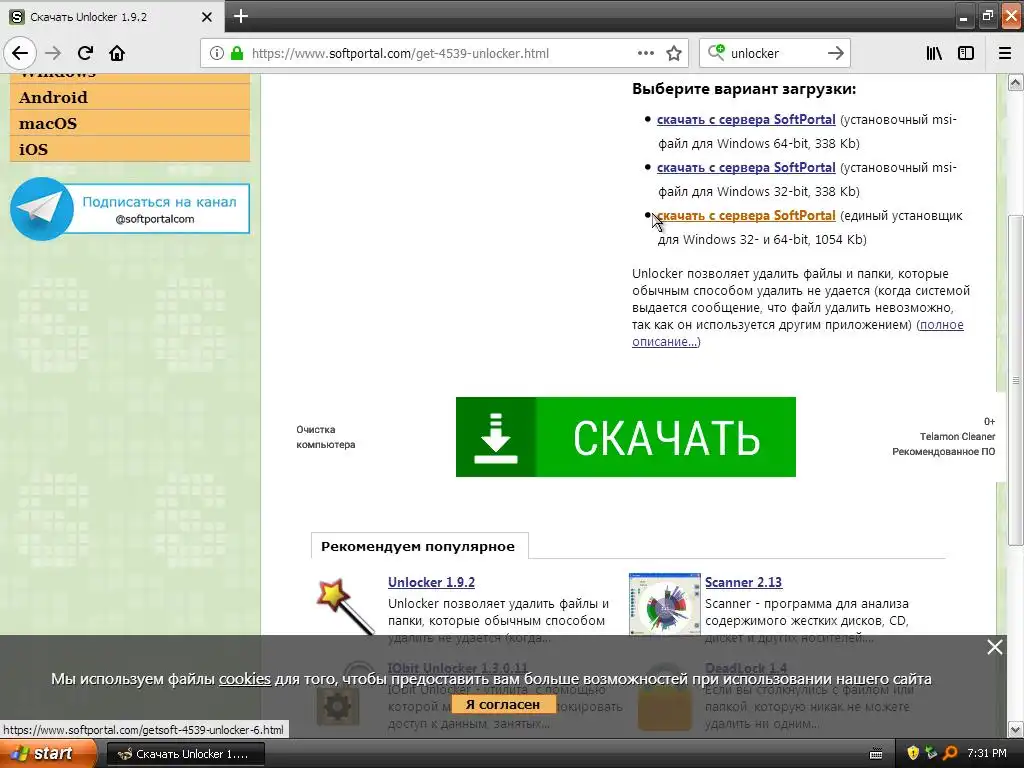
Task: Show site information icon in address bar
Action: pos(217,54)
